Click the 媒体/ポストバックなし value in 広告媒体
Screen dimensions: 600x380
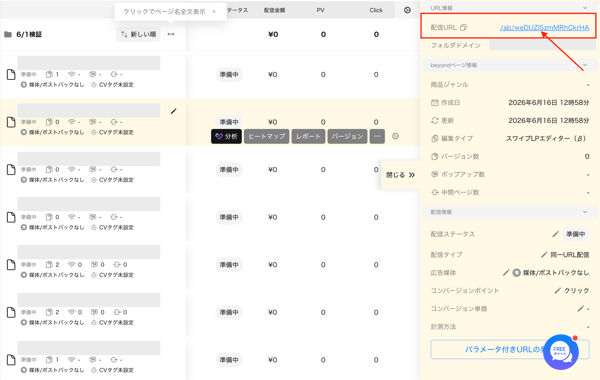pos(556,272)
